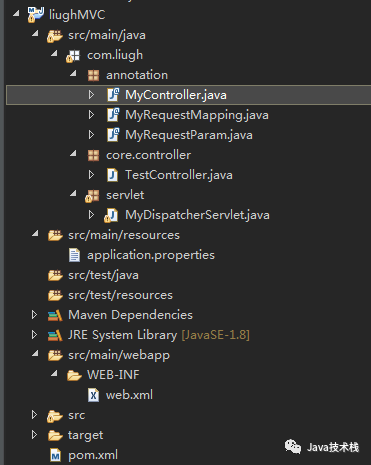Collapse the src/main/webapp folder

(x=35, y=353)
